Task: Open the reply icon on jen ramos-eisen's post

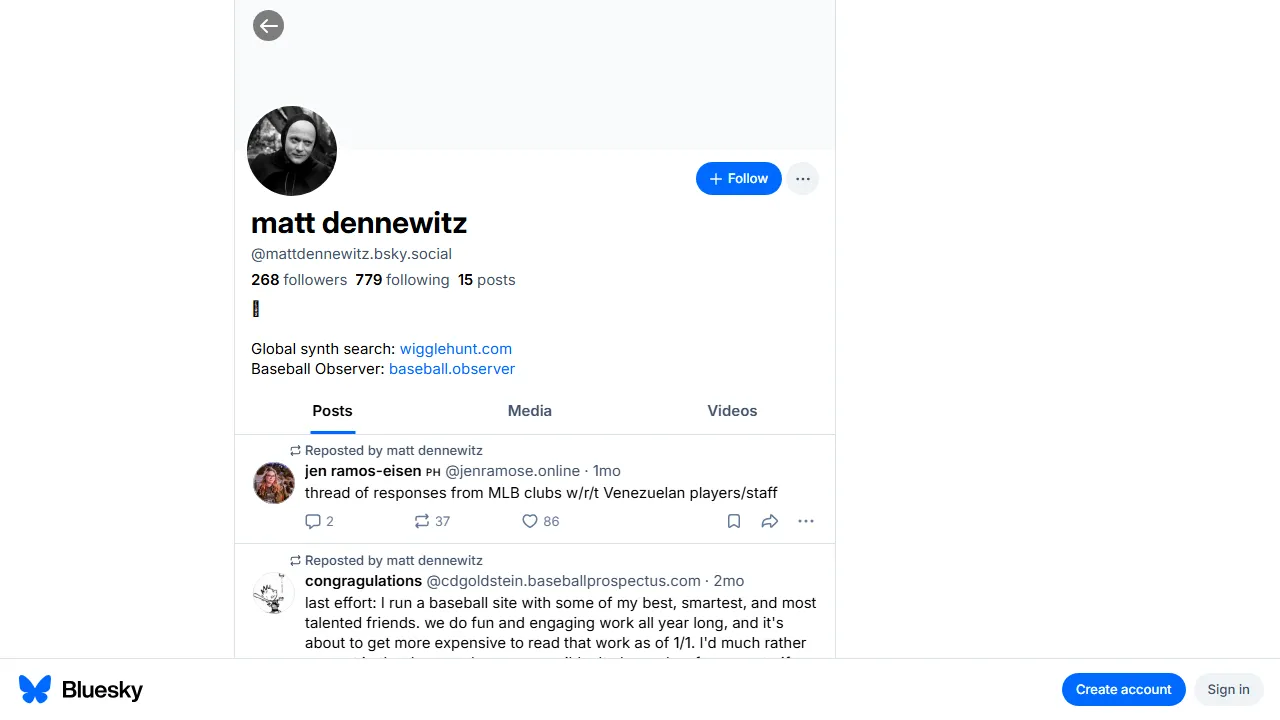Action: [x=313, y=521]
